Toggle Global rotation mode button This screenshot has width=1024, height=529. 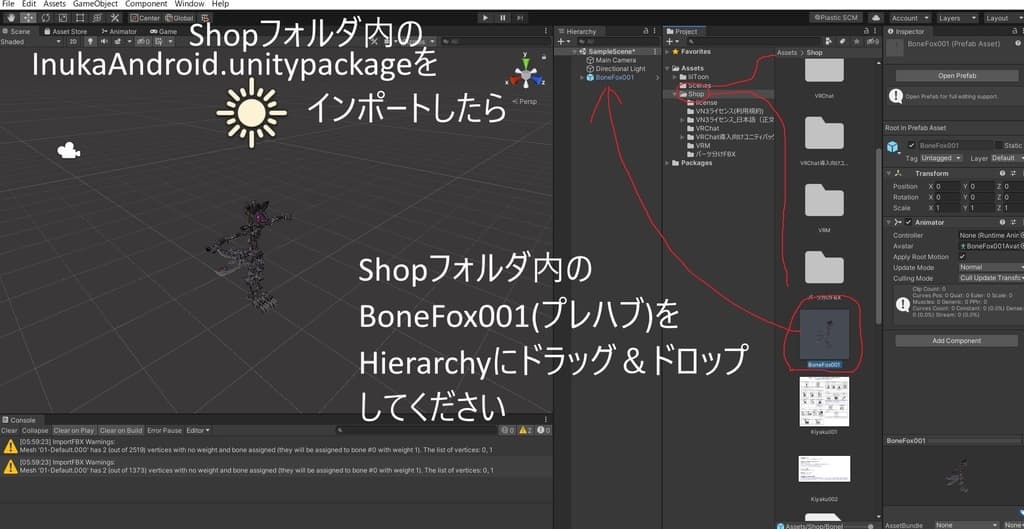click(x=178, y=18)
